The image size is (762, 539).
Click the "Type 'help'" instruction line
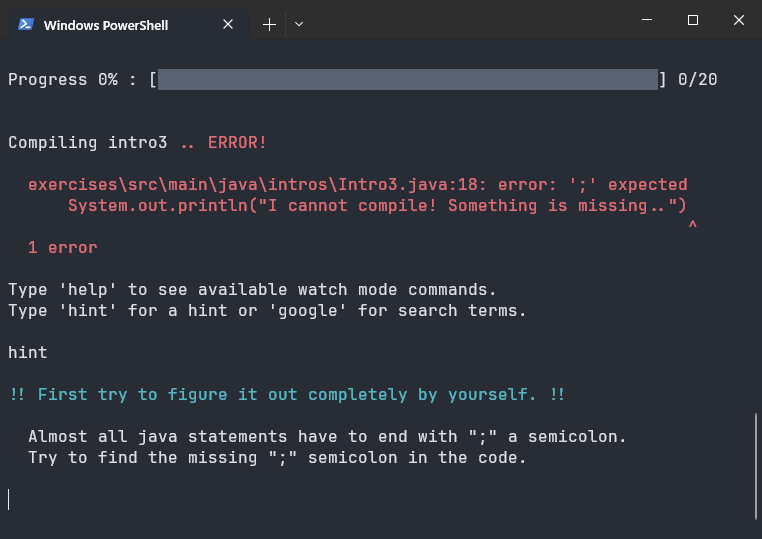(x=252, y=290)
